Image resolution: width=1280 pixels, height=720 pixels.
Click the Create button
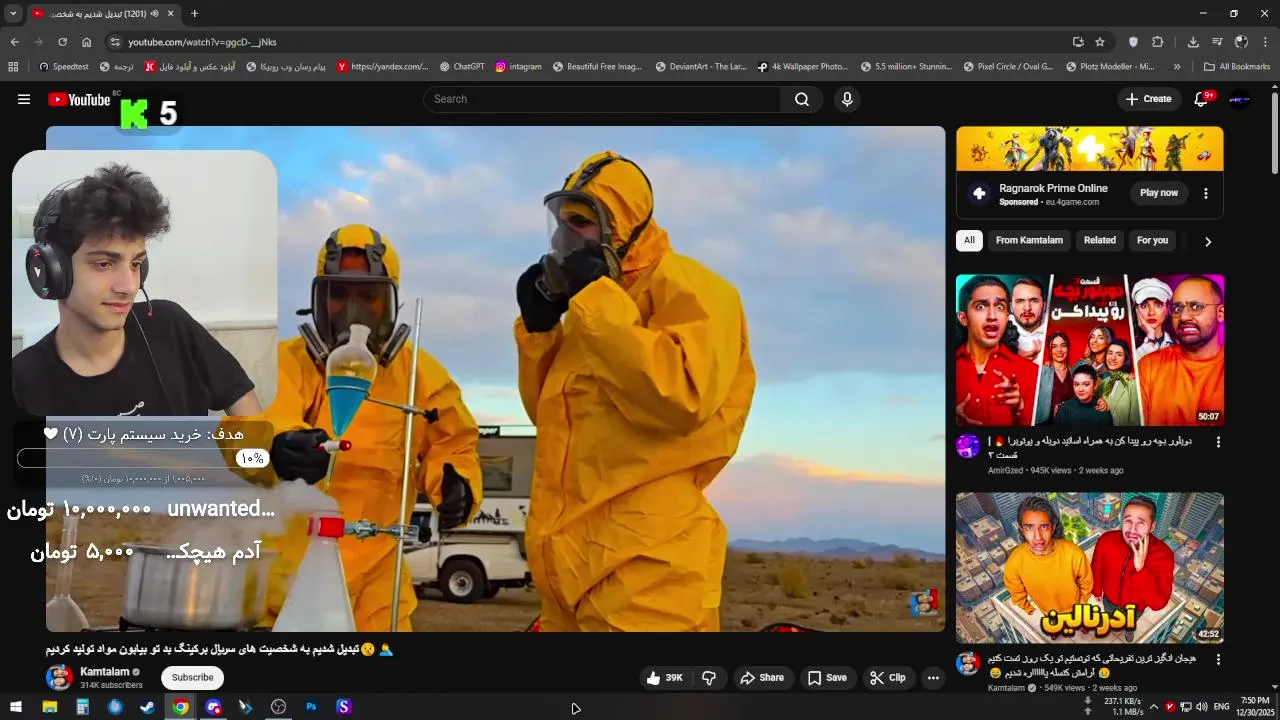[1148, 99]
